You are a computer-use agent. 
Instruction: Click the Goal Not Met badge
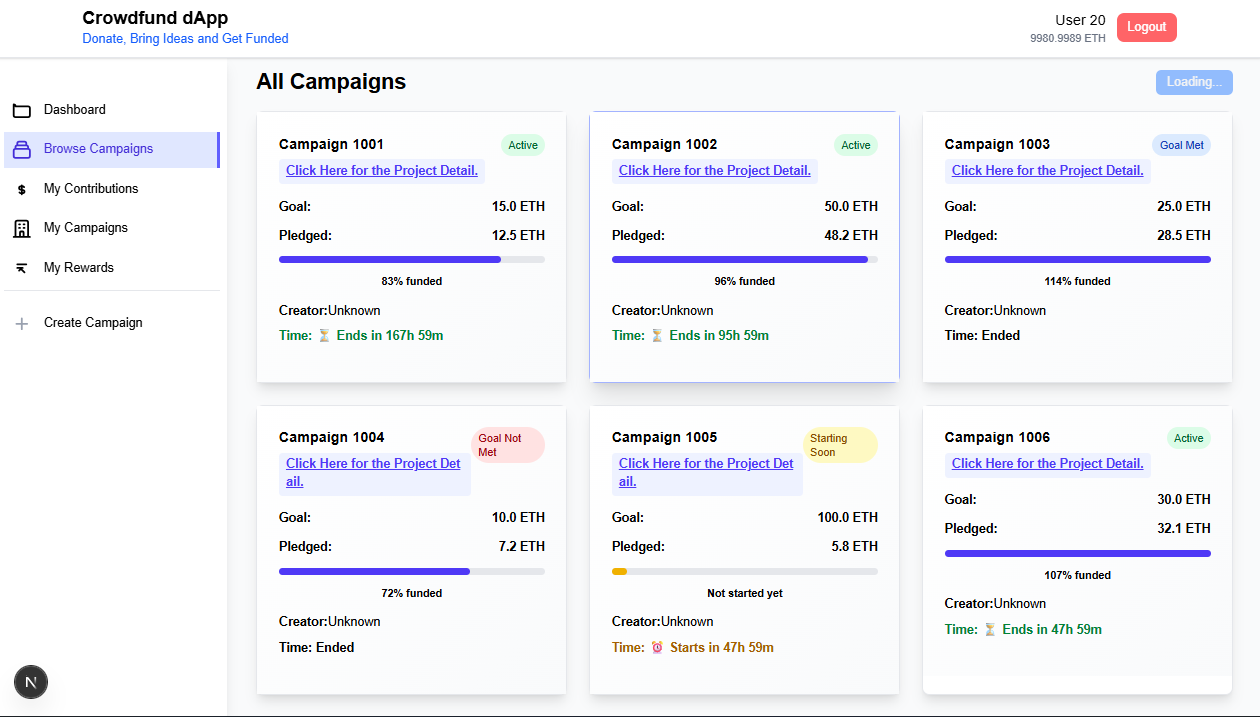point(508,445)
